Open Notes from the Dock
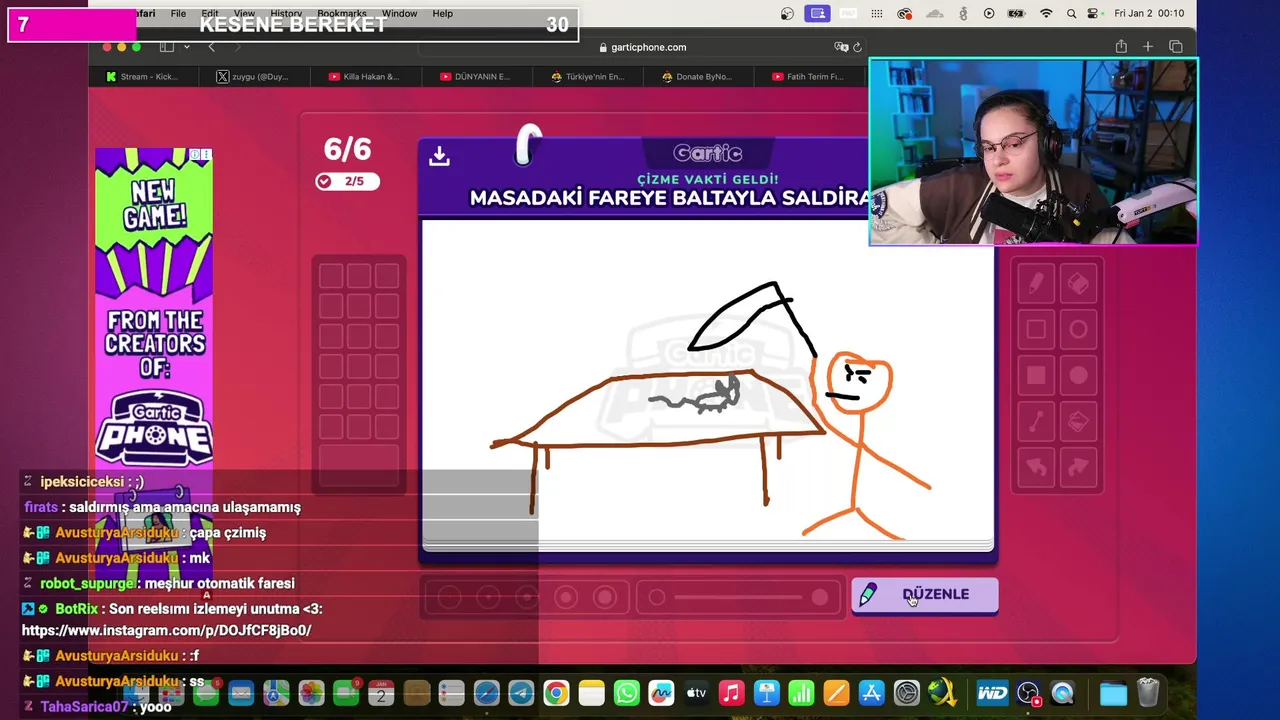1280x720 pixels. click(x=591, y=693)
